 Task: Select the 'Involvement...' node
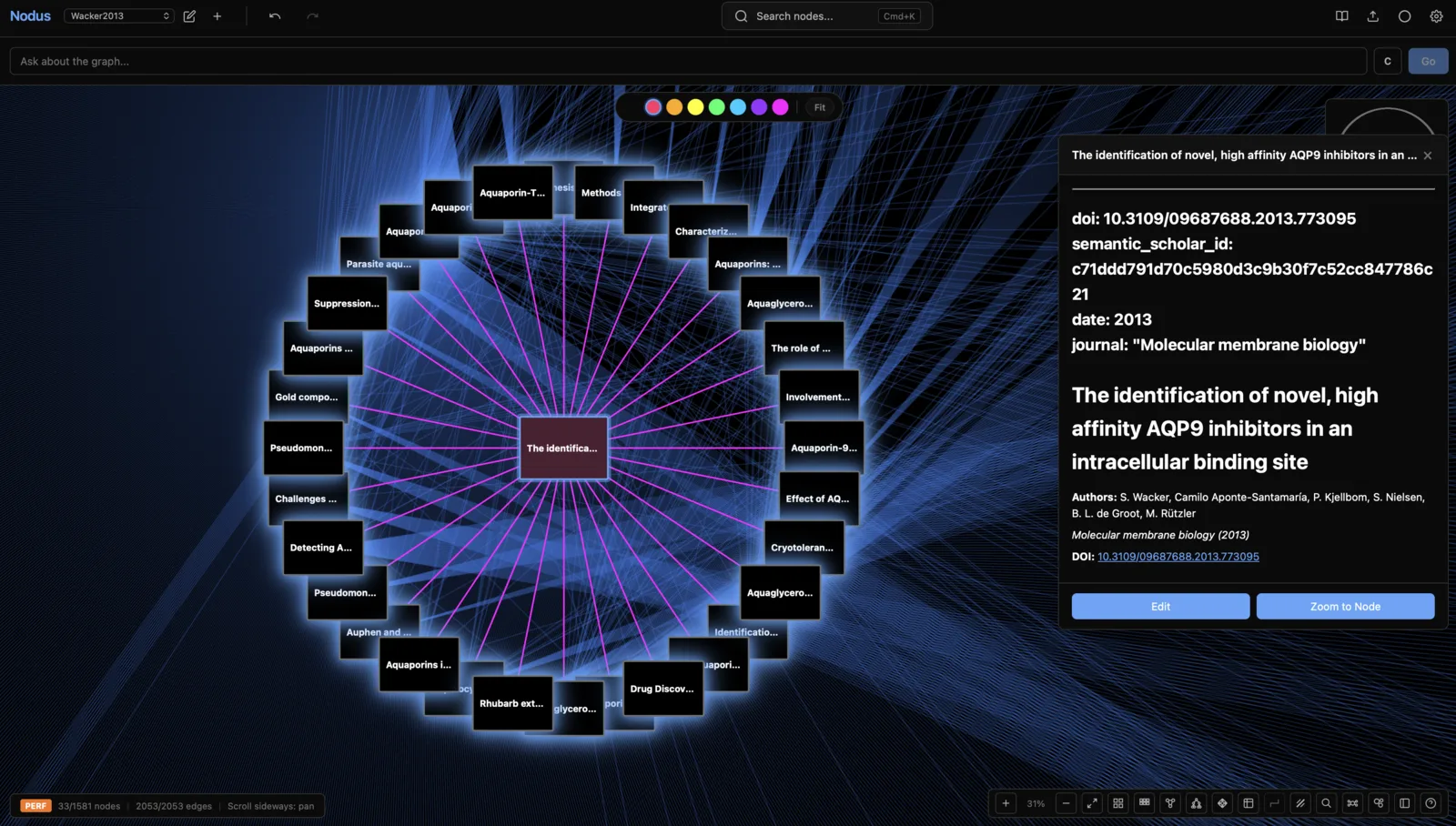pos(819,397)
